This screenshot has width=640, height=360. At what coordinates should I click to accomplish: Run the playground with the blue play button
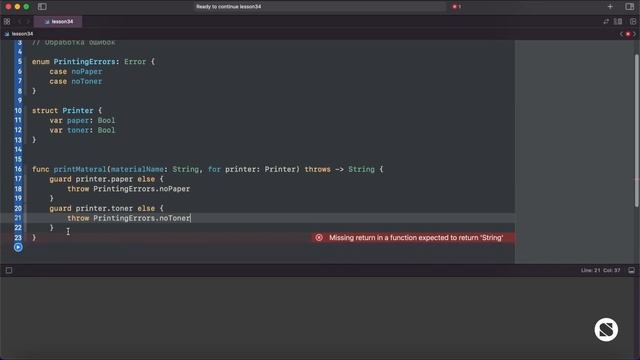[18, 247]
